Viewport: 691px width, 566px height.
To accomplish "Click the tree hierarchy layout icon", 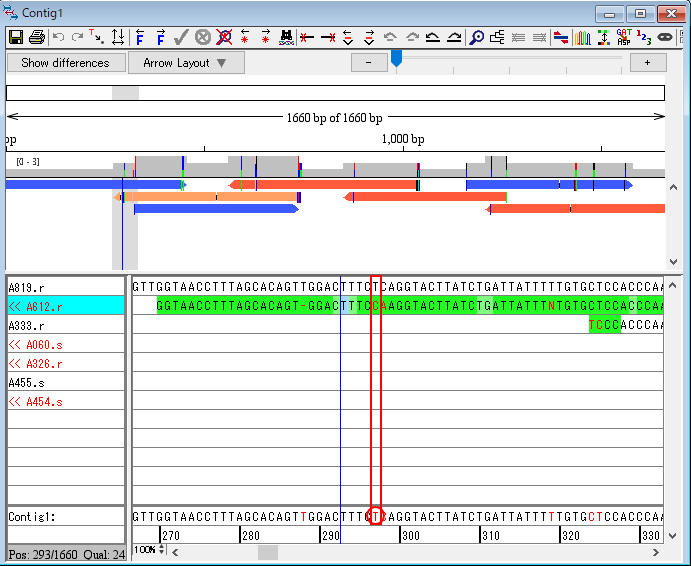I will coord(498,37).
